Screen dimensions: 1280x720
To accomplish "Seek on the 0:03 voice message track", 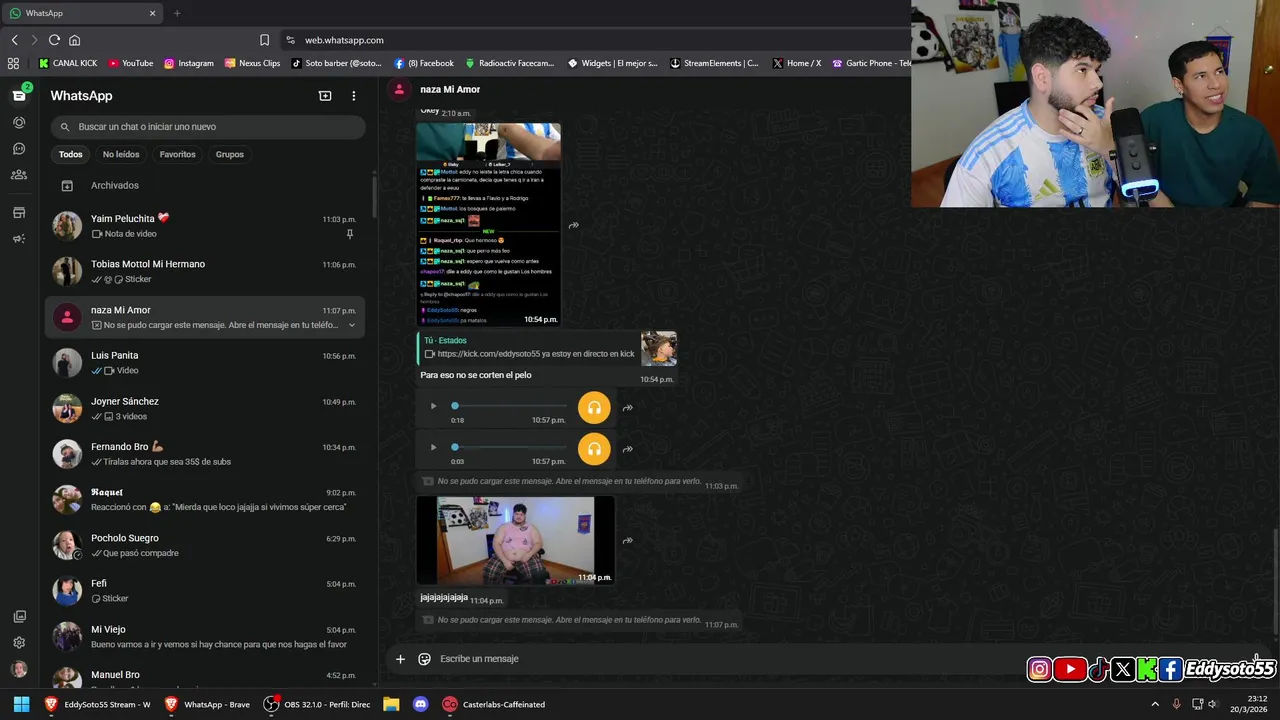I will 510,447.
